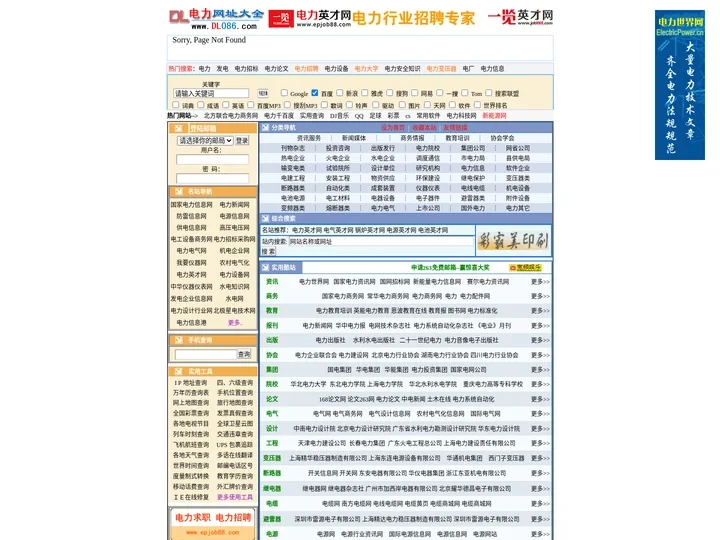Open the 新能源网 hot site link
The image size is (720, 540).
494,116
